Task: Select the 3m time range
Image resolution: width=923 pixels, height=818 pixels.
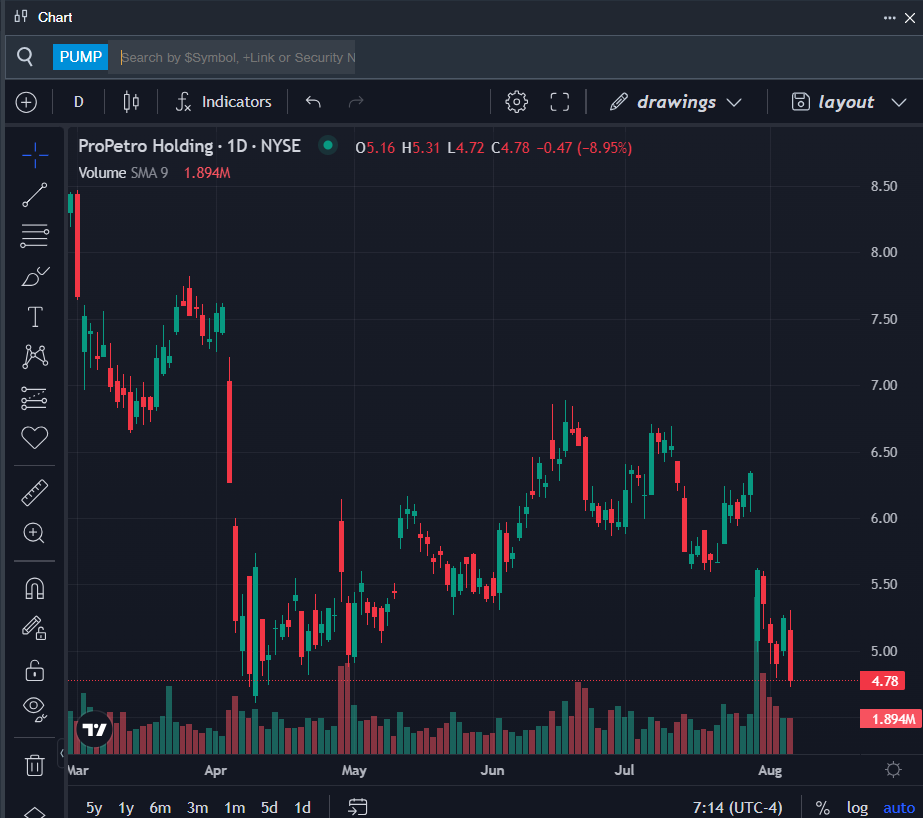Action: (198, 807)
